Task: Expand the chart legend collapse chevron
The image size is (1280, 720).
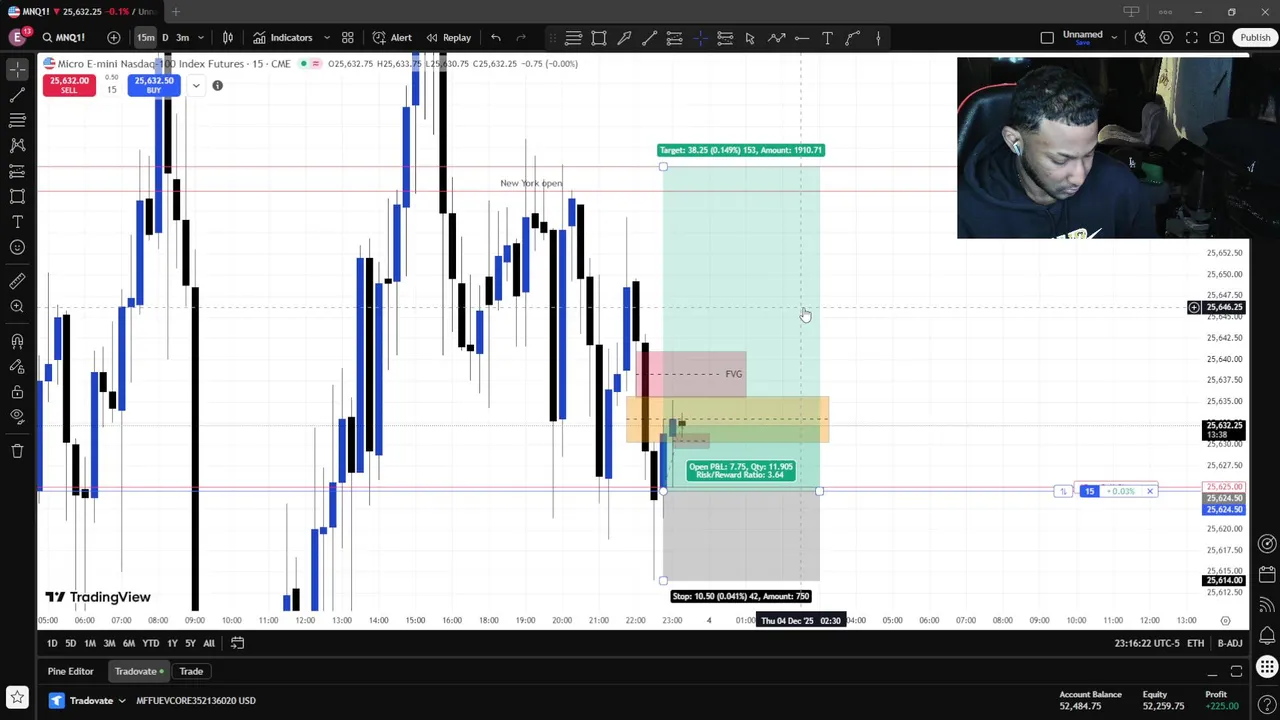Action: click(x=196, y=86)
